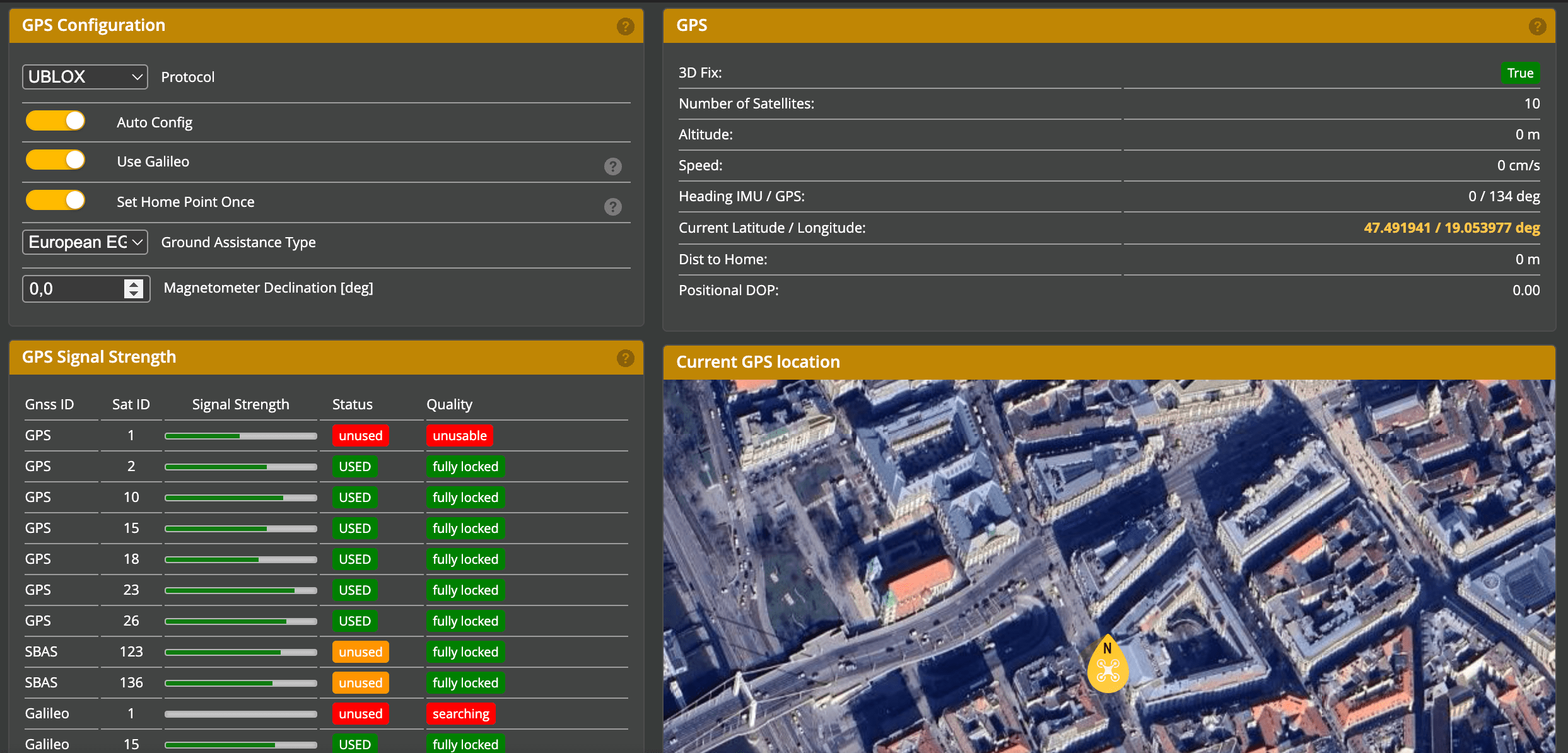Decrease magnetometer declination with down arrow
Viewport: 1568px width, 753px height.
coord(134,294)
